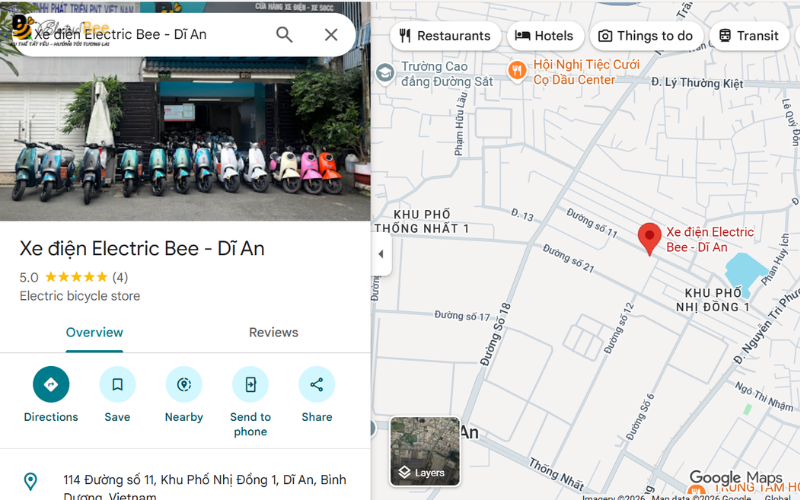Send place to phone icon
800x500 pixels.
251,384
